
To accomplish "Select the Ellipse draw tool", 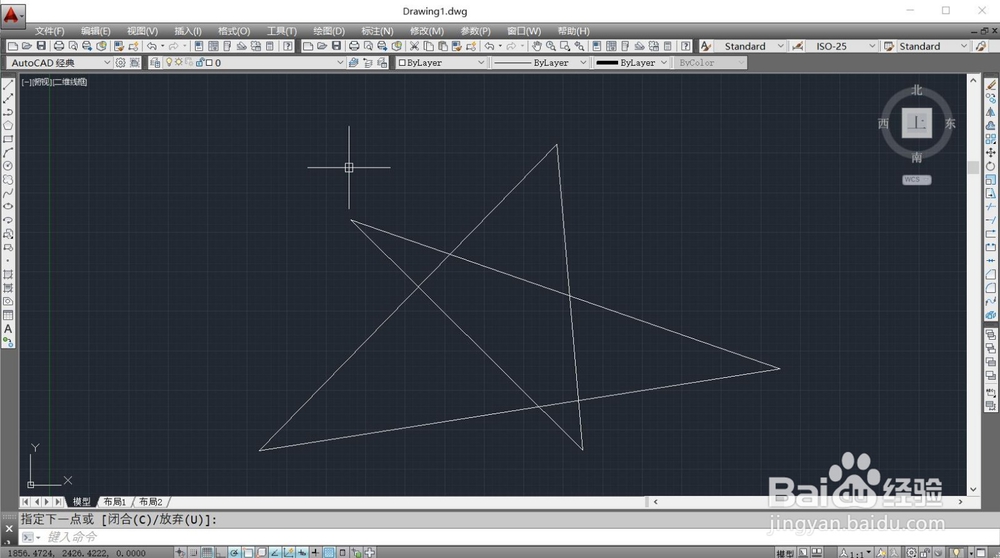I will tap(8, 207).
